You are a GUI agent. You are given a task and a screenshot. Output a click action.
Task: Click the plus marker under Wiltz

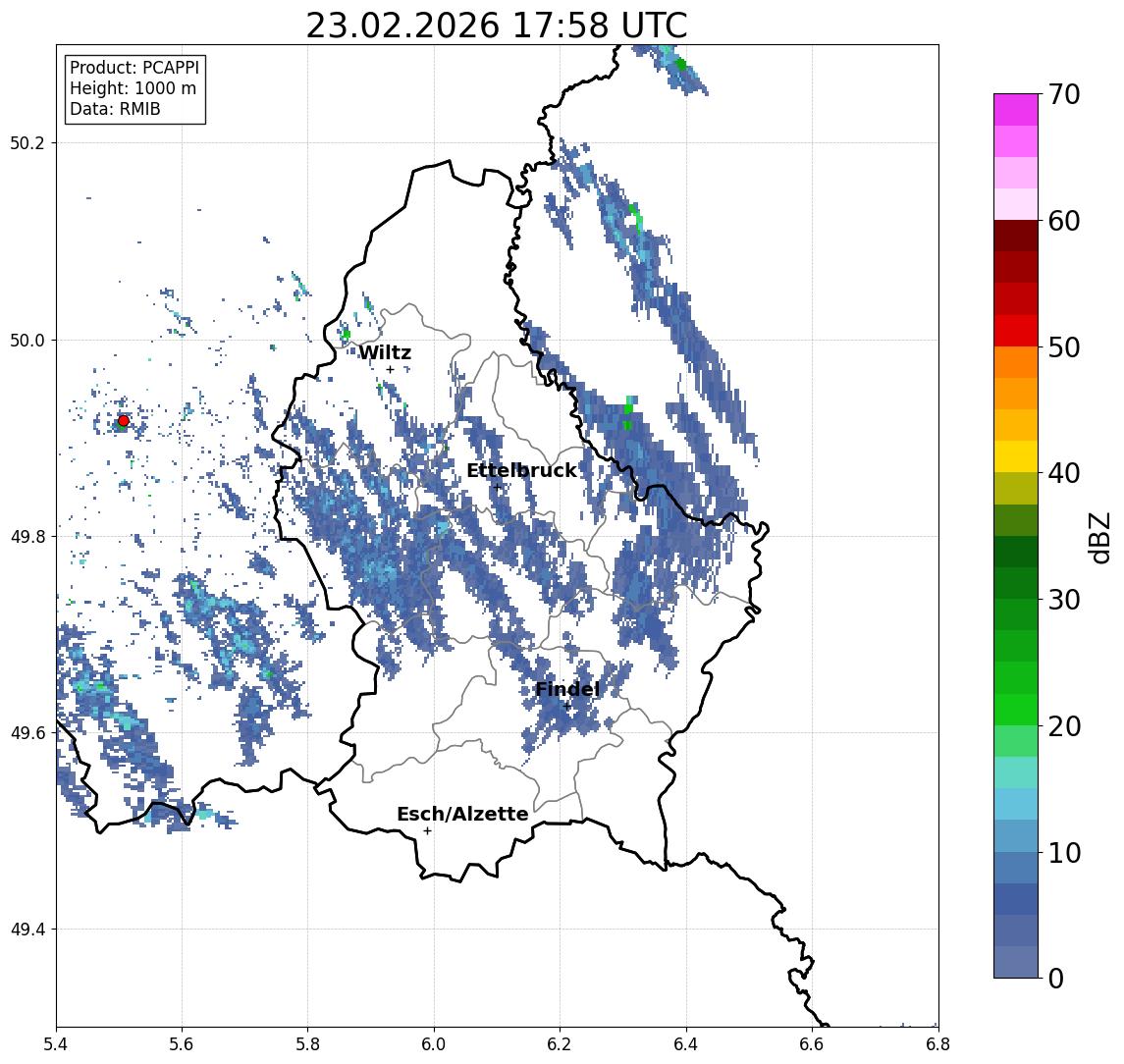[390, 370]
